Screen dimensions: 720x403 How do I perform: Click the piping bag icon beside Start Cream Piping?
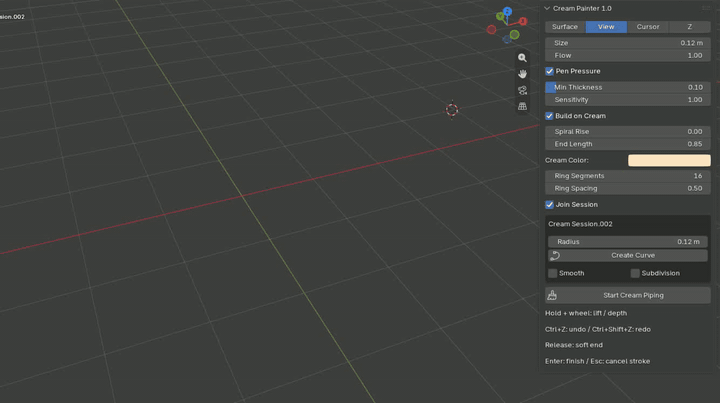(552, 295)
